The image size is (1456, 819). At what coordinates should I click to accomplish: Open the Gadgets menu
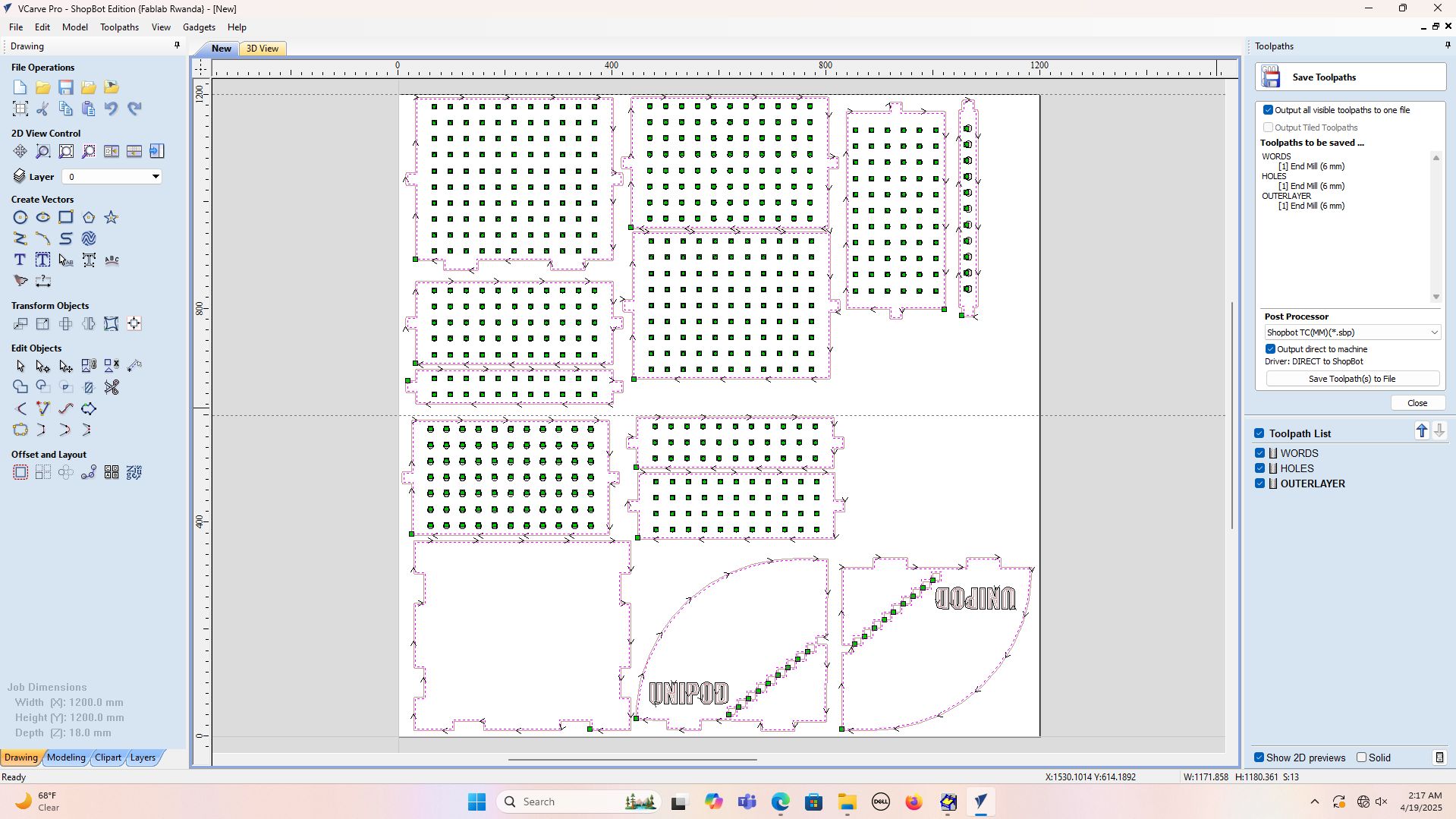coord(199,27)
